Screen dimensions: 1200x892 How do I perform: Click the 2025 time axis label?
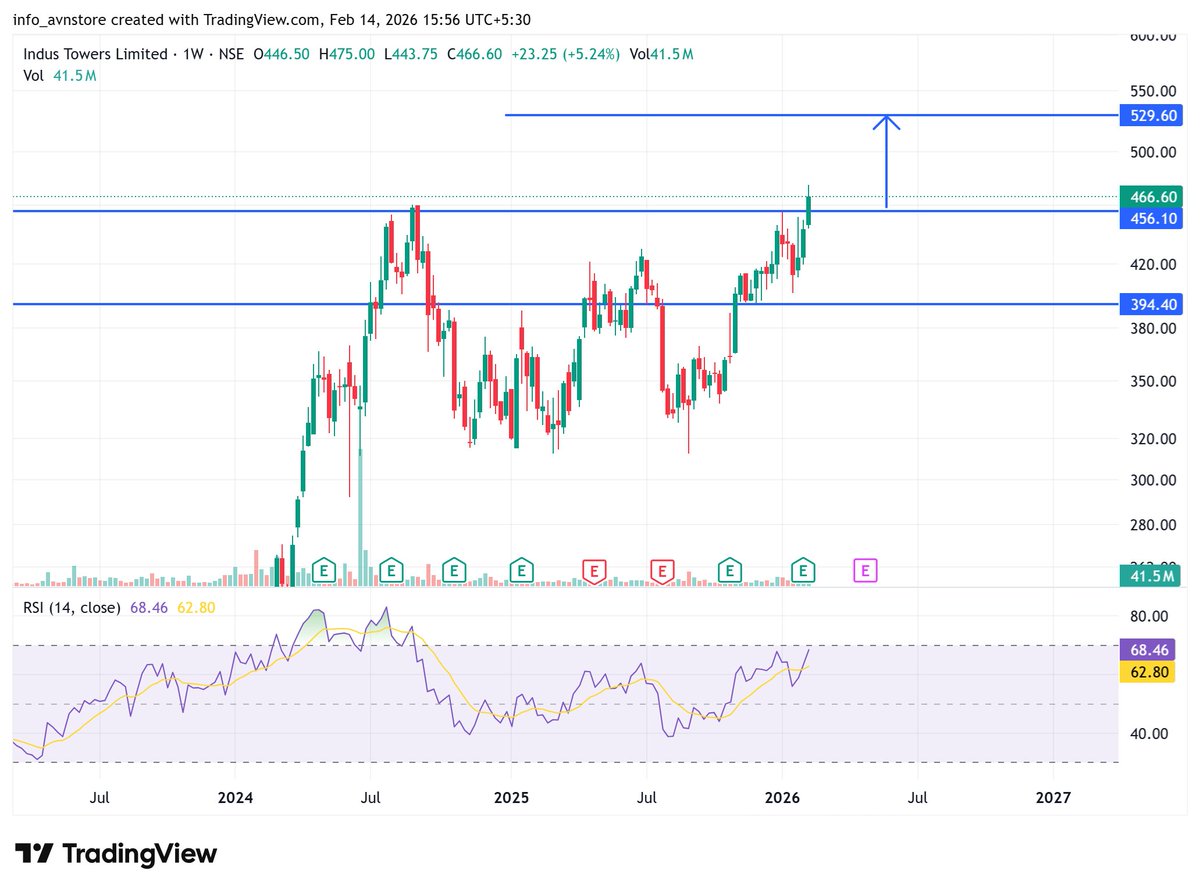(511, 797)
